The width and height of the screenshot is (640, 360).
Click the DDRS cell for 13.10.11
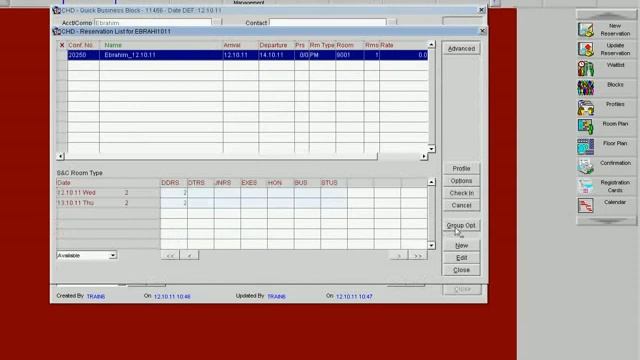point(174,203)
